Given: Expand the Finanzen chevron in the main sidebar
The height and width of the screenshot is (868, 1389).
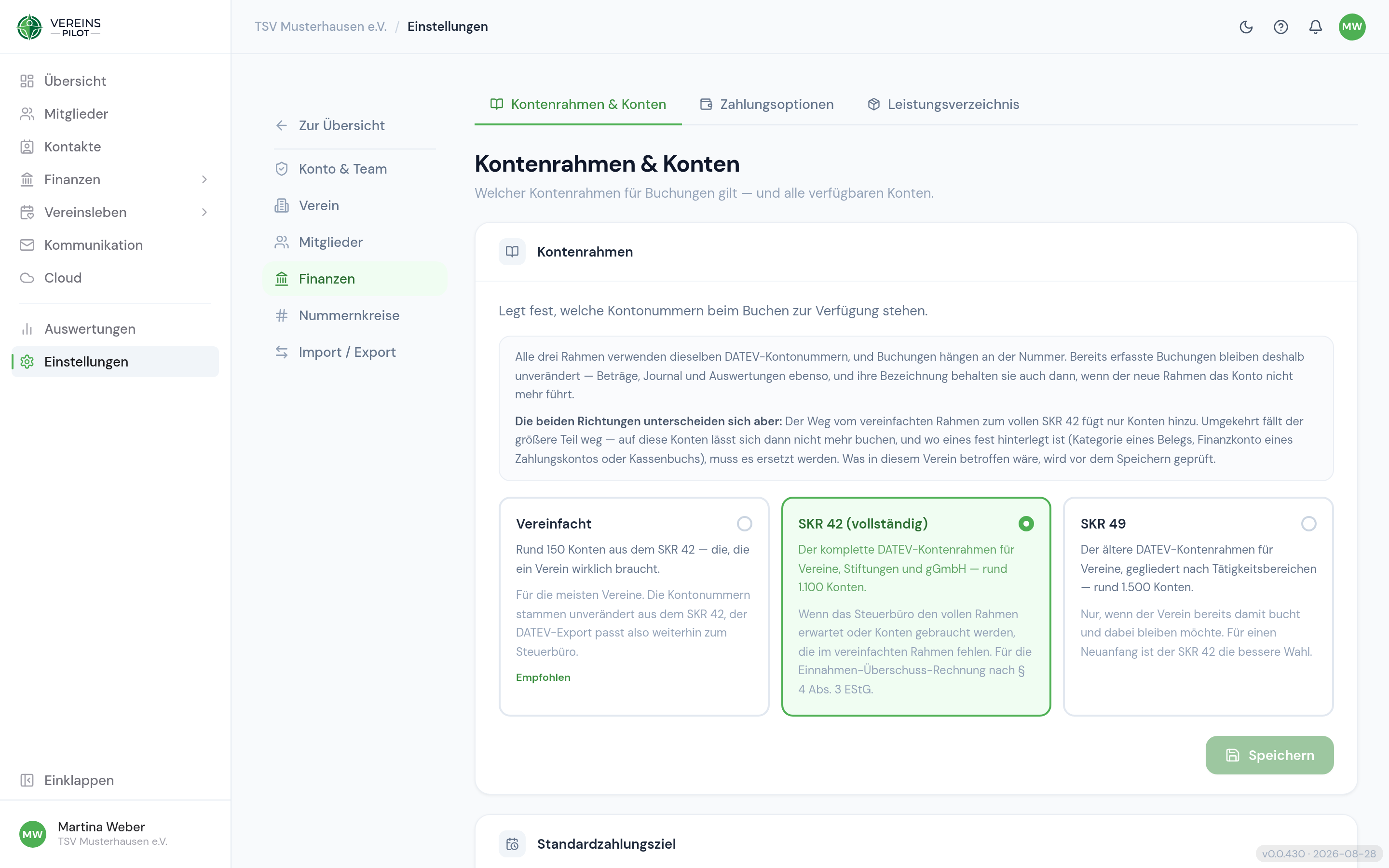Looking at the screenshot, I should [x=204, y=180].
